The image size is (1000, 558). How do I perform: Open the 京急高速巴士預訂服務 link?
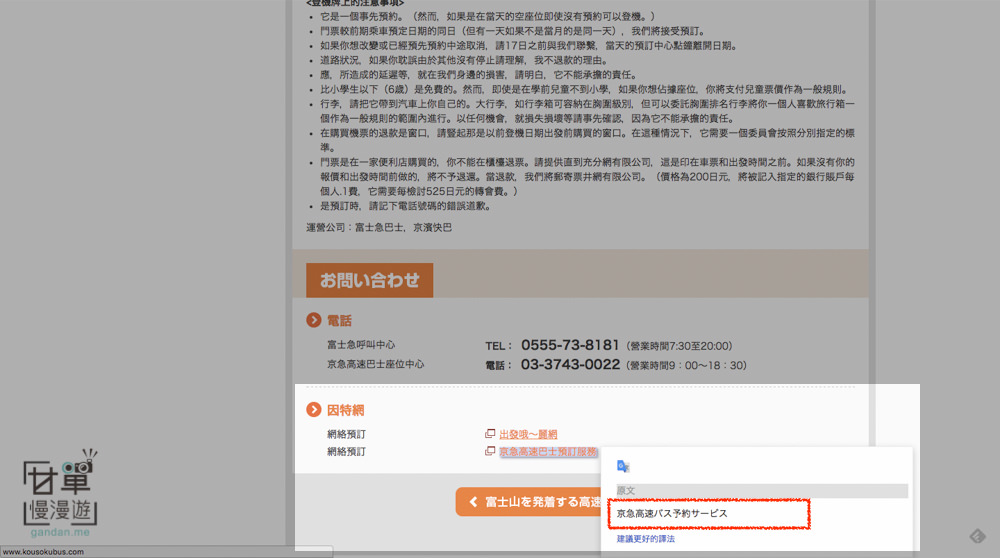(x=548, y=452)
